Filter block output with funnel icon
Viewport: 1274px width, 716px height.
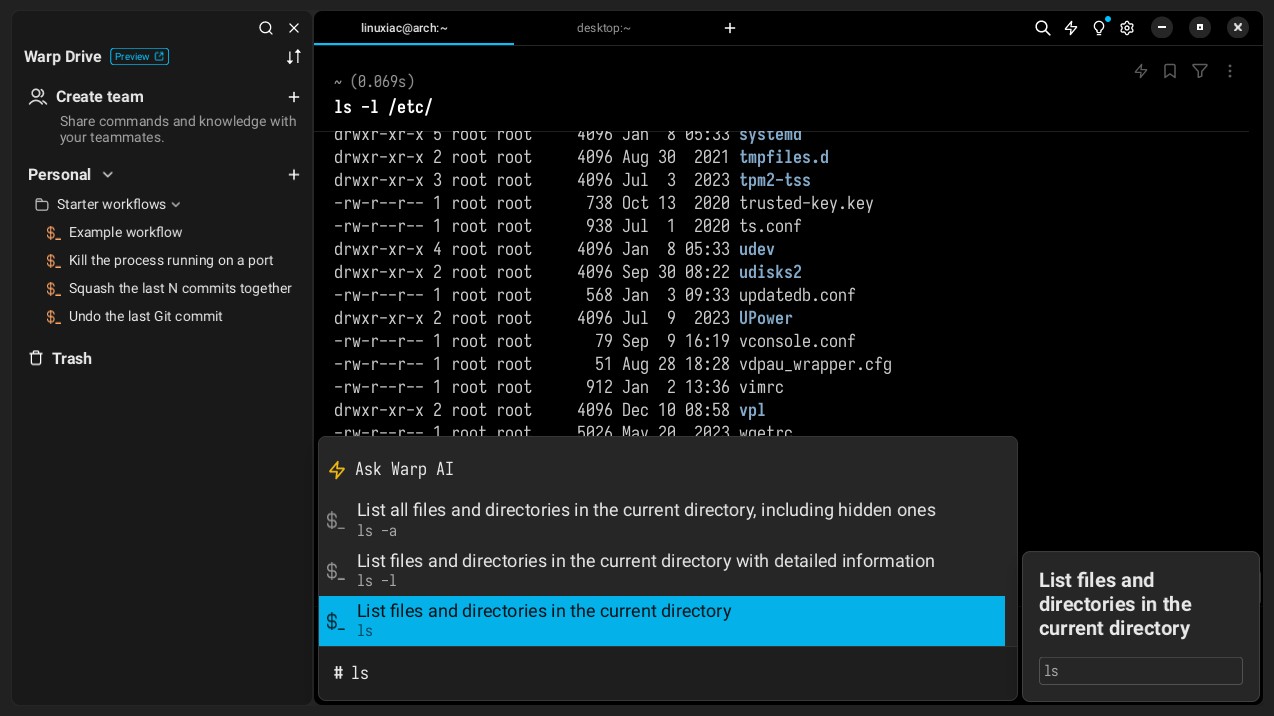click(1200, 71)
